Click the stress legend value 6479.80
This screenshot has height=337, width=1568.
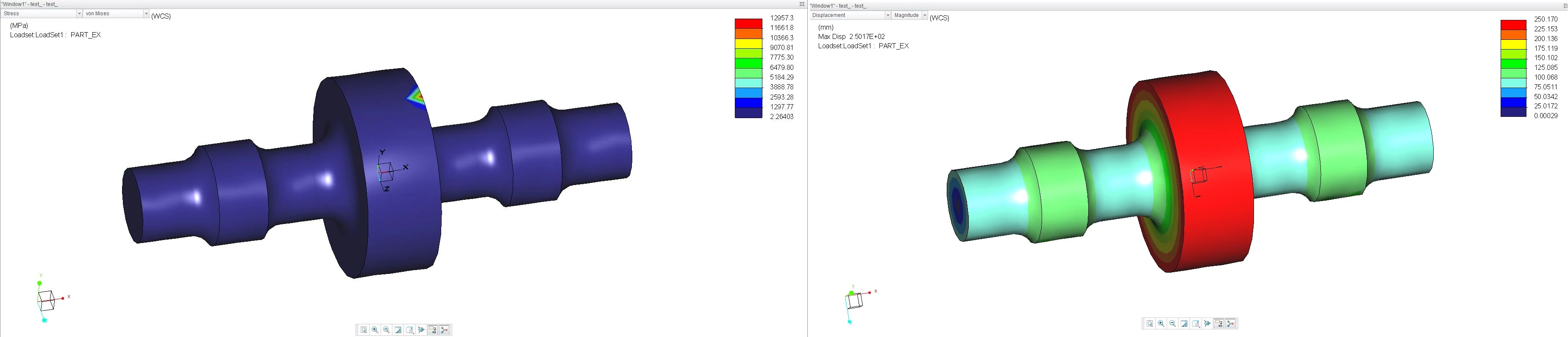click(781, 67)
